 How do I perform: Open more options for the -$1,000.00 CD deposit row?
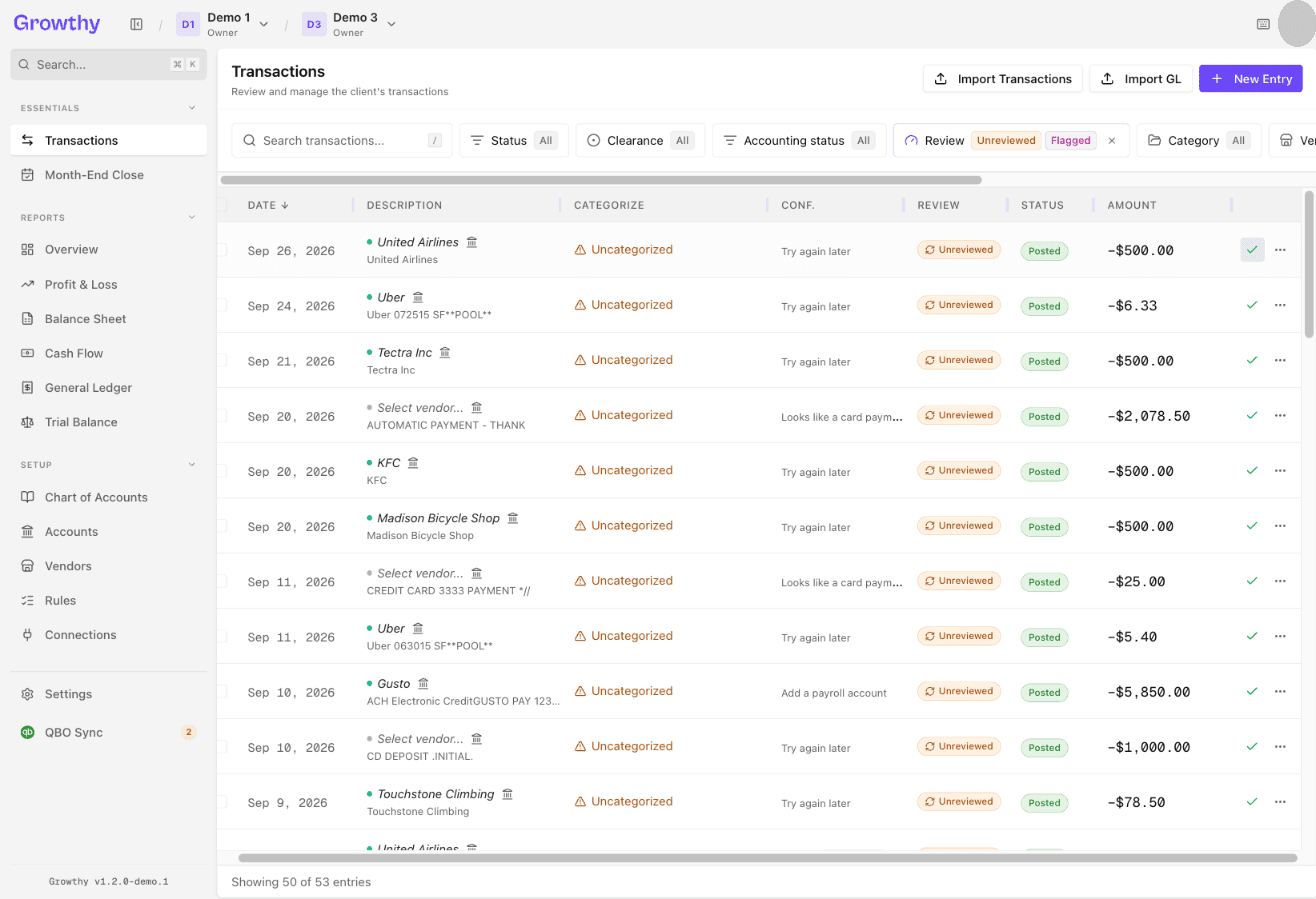pyautogui.click(x=1280, y=747)
